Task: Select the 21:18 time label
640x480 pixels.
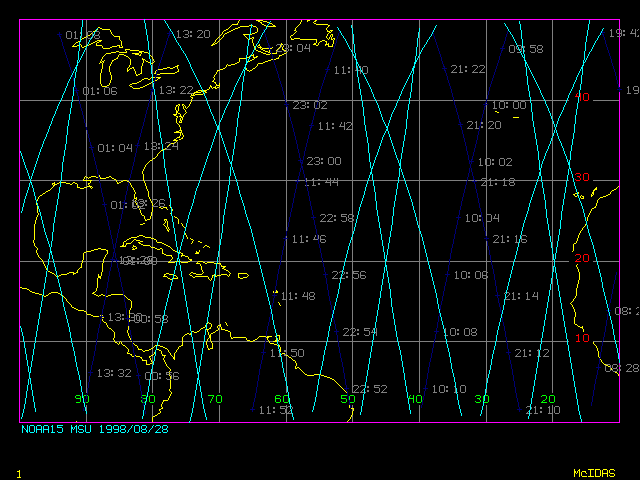Action: click(x=498, y=182)
